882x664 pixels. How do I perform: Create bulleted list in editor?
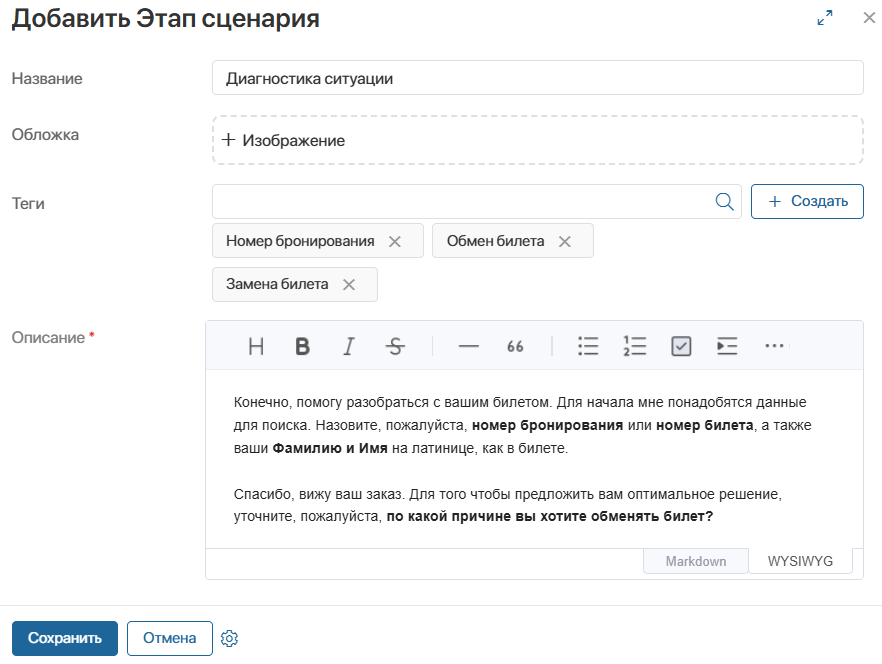[x=588, y=346]
